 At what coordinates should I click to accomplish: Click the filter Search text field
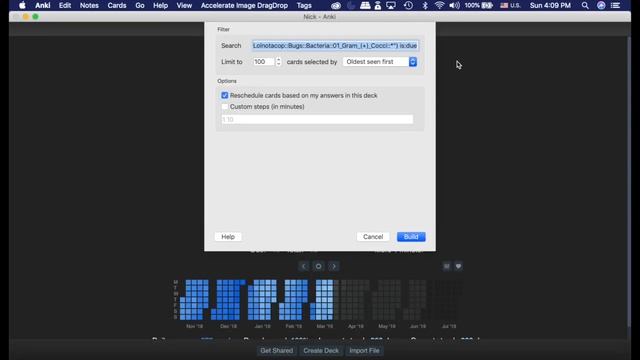pyautogui.click(x=335, y=45)
